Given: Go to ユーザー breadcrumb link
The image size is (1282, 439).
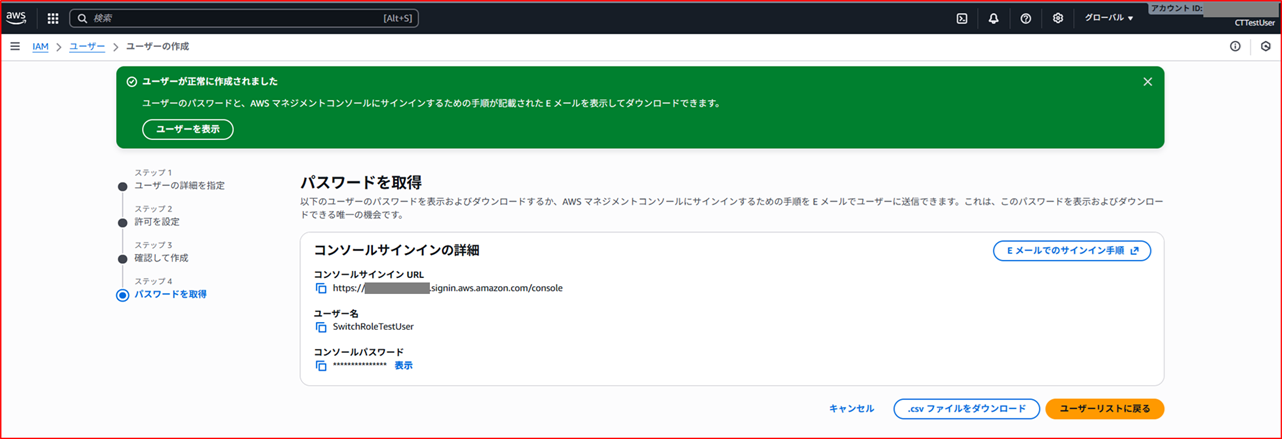Looking at the screenshot, I should pyautogui.click(x=87, y=46).
